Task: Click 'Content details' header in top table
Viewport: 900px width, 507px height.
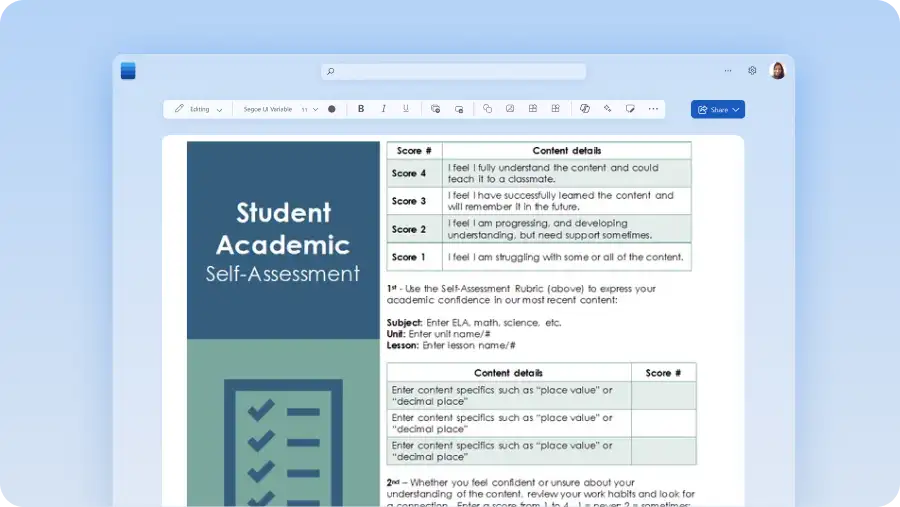Action: click(x=567, y=150)
